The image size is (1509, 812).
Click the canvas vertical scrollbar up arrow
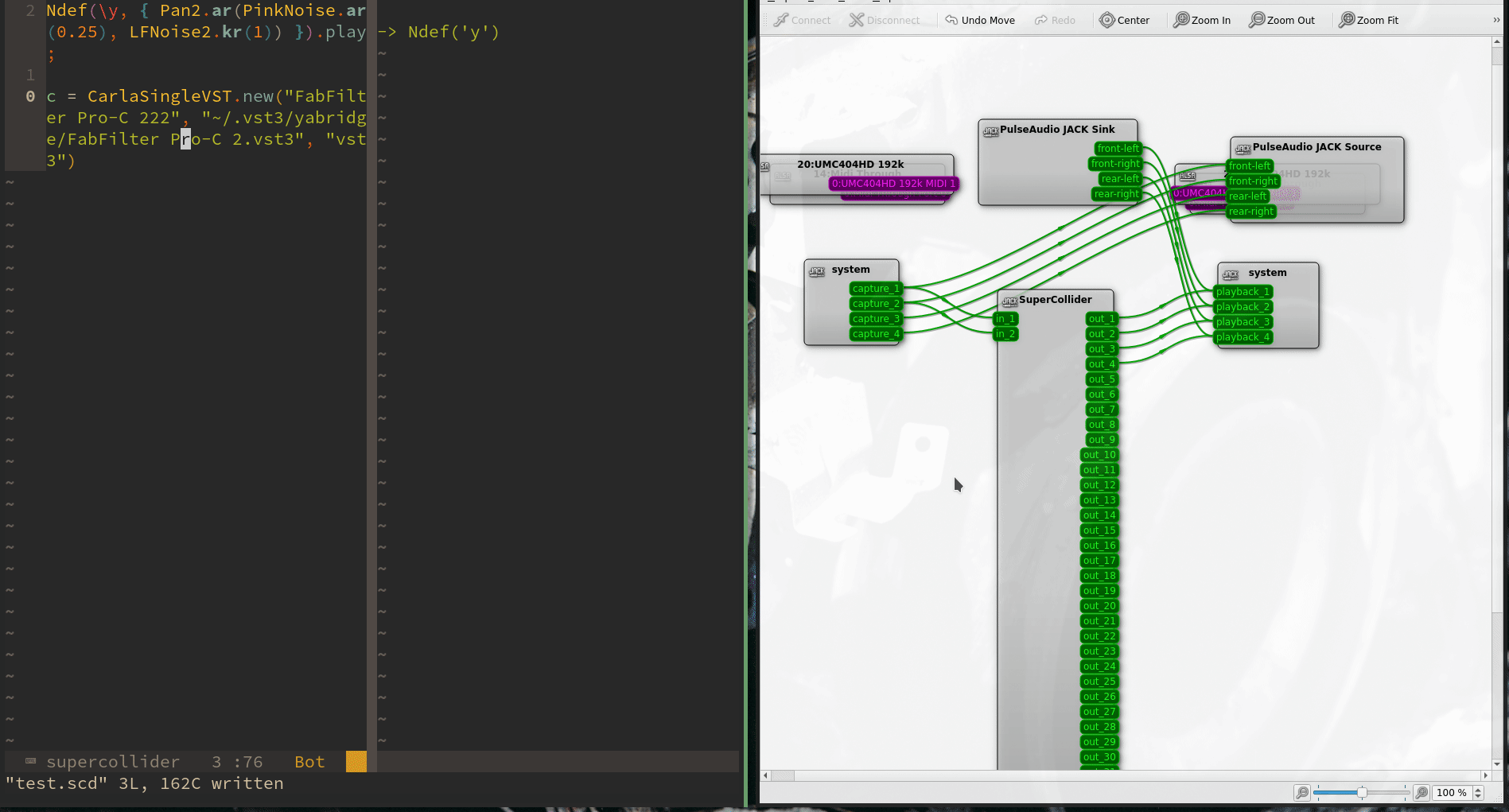pos(1497,41)
